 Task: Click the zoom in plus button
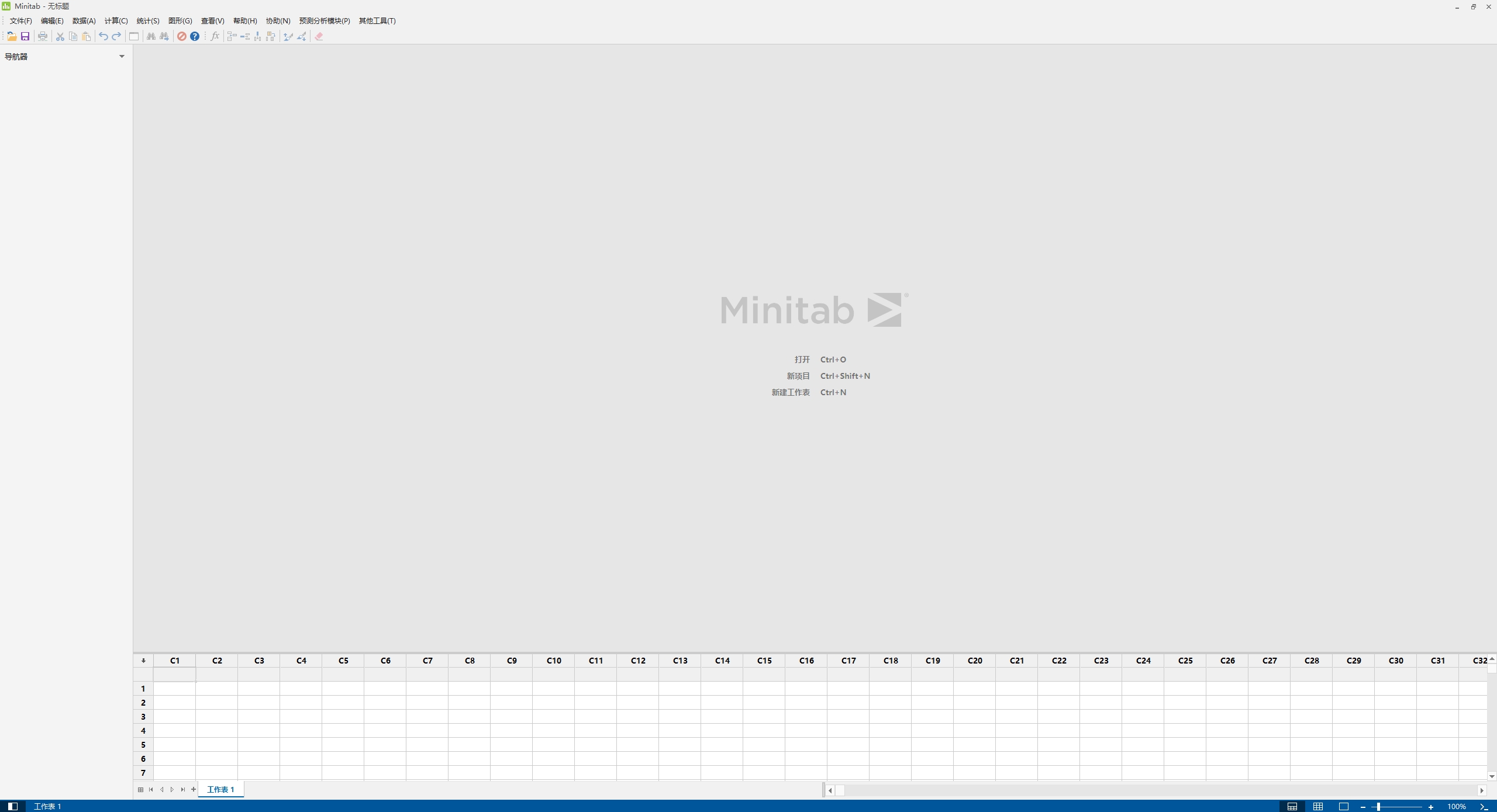pos(1431,807)
